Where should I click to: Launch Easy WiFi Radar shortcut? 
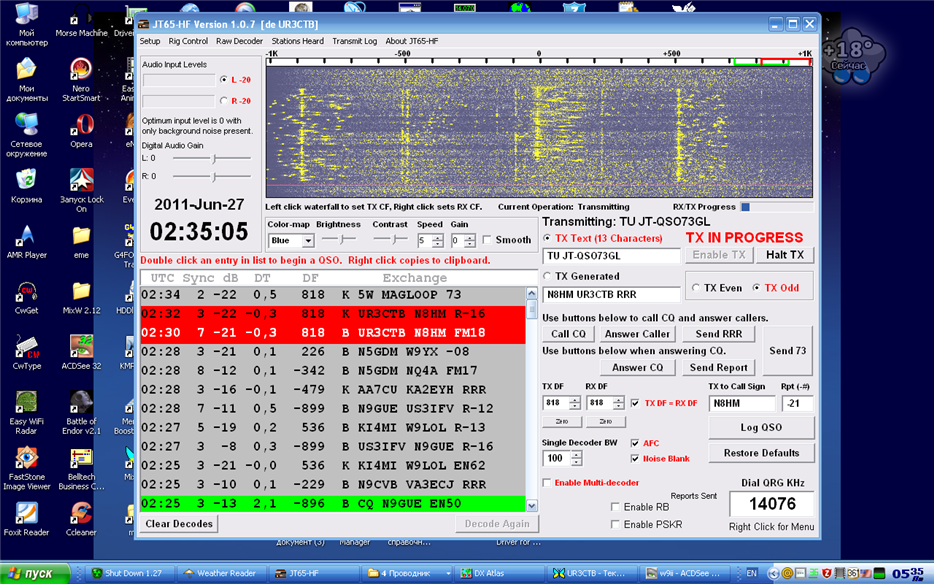coord(26,412)
